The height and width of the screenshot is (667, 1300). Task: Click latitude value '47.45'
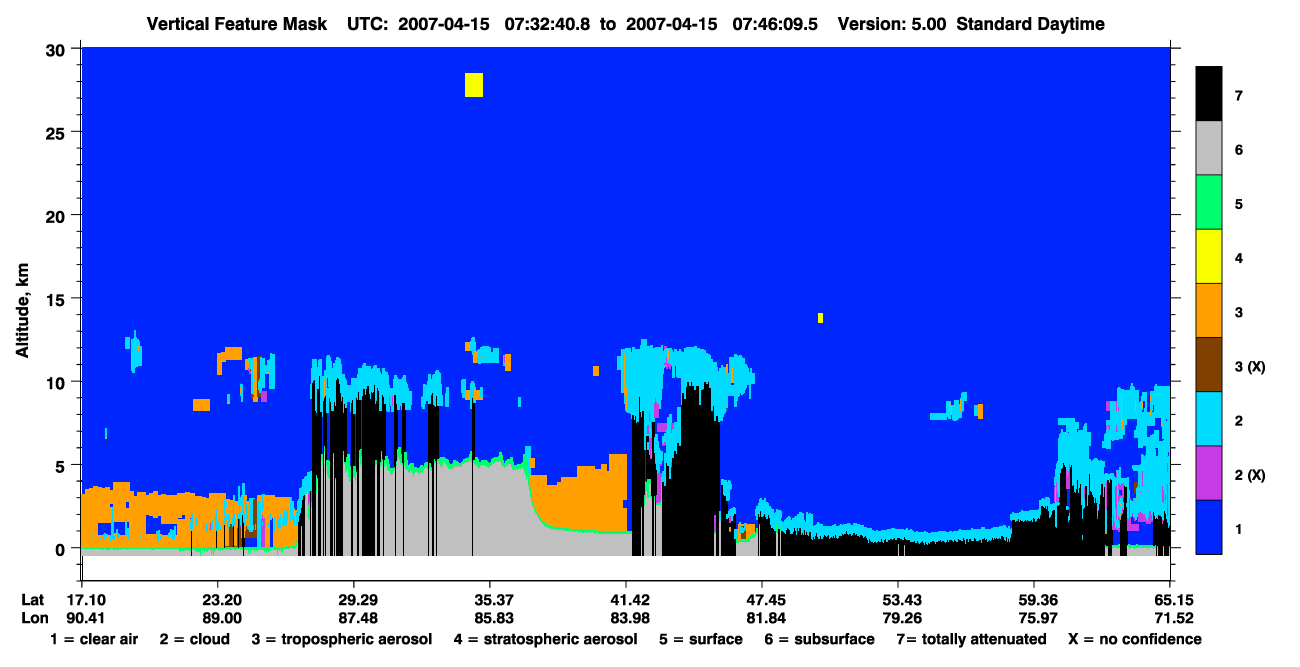tap(762, 600)
